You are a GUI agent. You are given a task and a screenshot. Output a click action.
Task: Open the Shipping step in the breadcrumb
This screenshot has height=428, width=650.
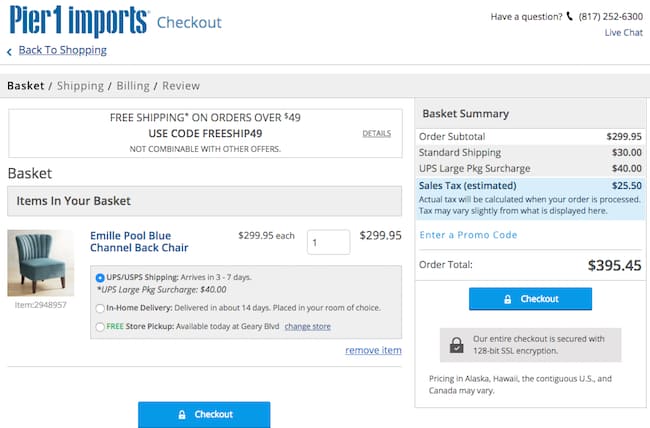[x=80, y=86]
